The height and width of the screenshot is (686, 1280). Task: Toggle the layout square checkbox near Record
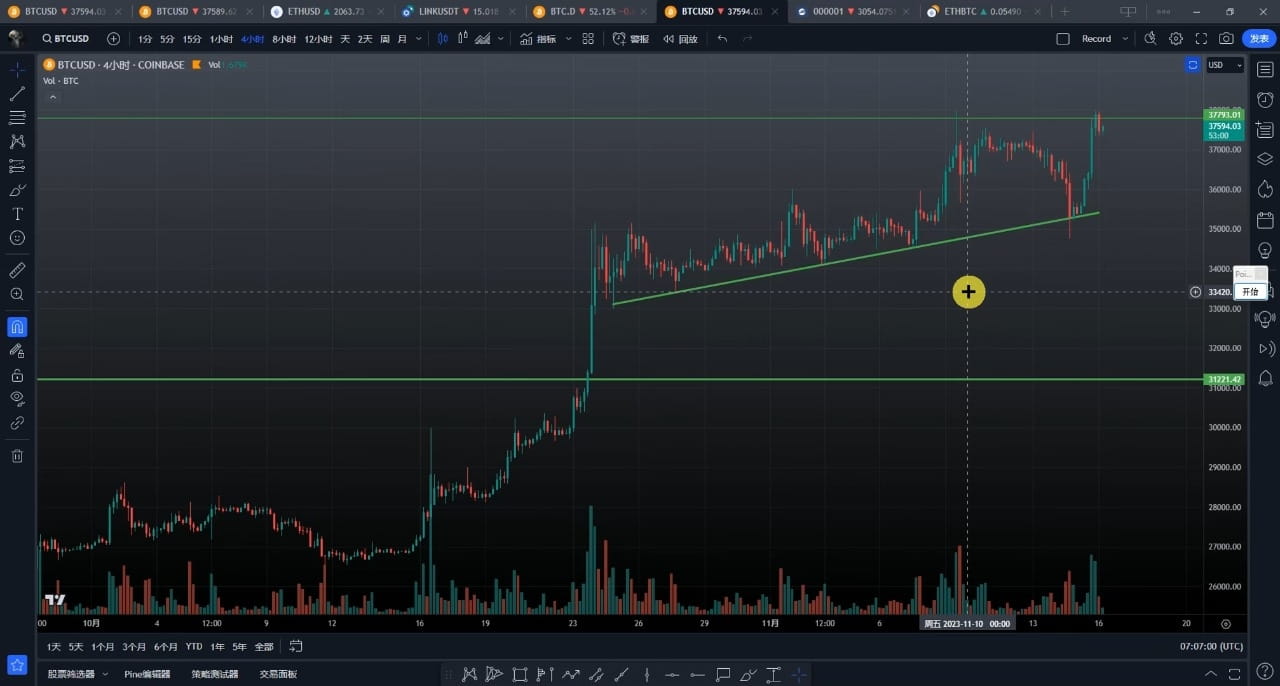tap(1063, 39)
